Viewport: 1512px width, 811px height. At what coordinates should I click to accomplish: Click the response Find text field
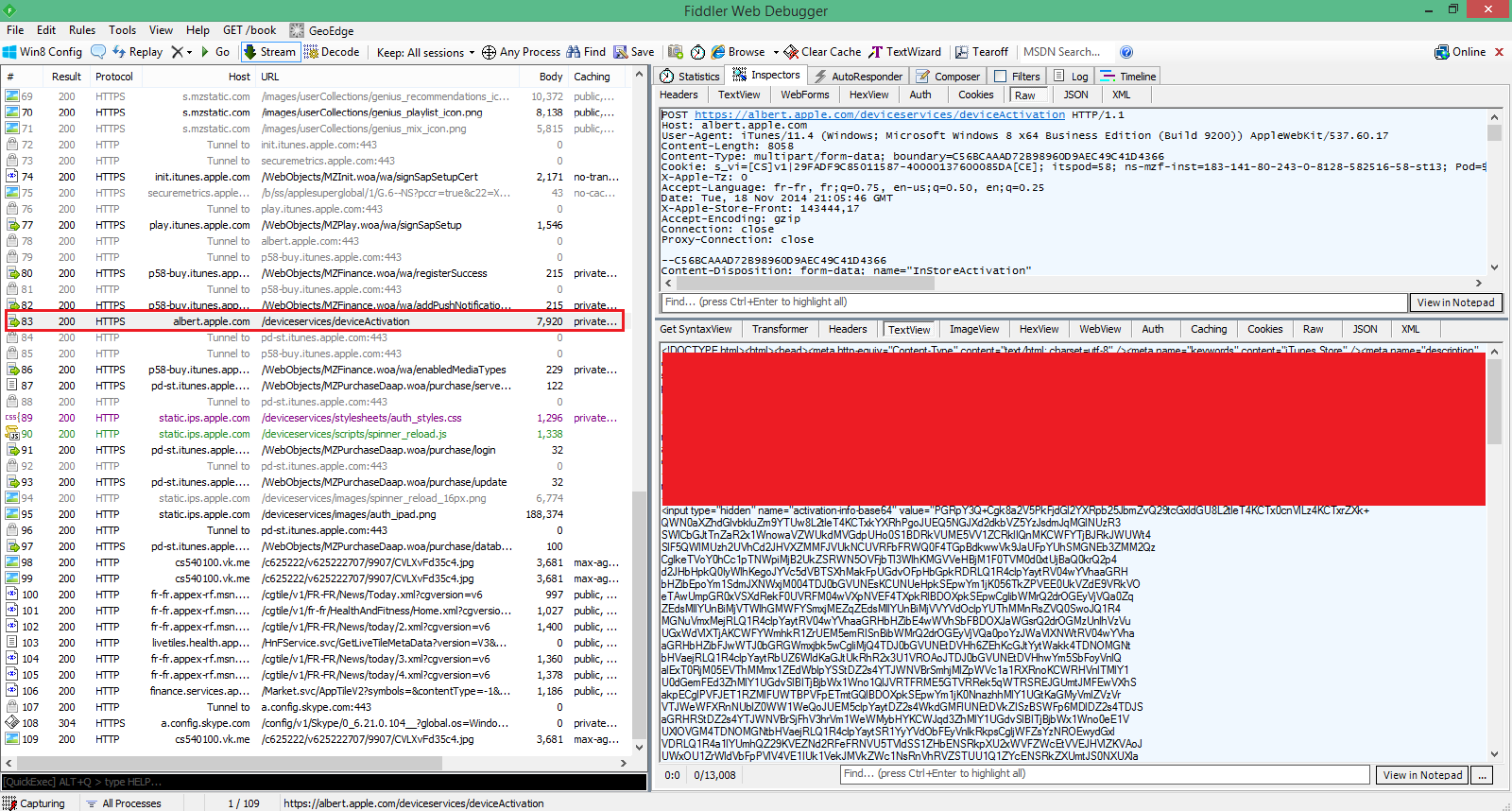click(1105, 775)
